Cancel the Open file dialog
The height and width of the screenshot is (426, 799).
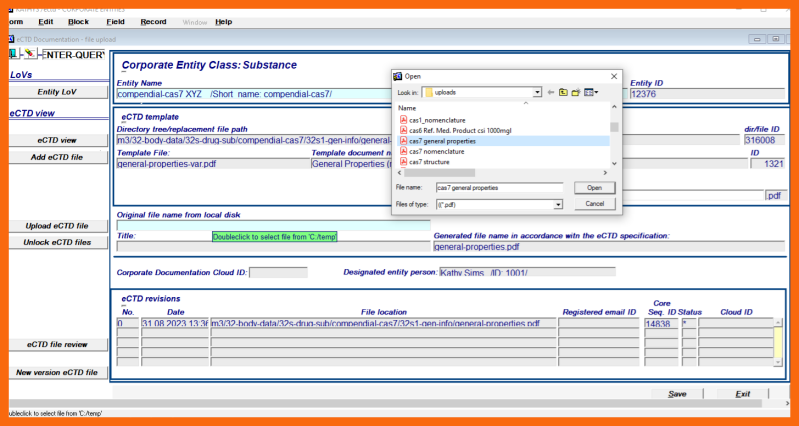[x=594, y=204]
